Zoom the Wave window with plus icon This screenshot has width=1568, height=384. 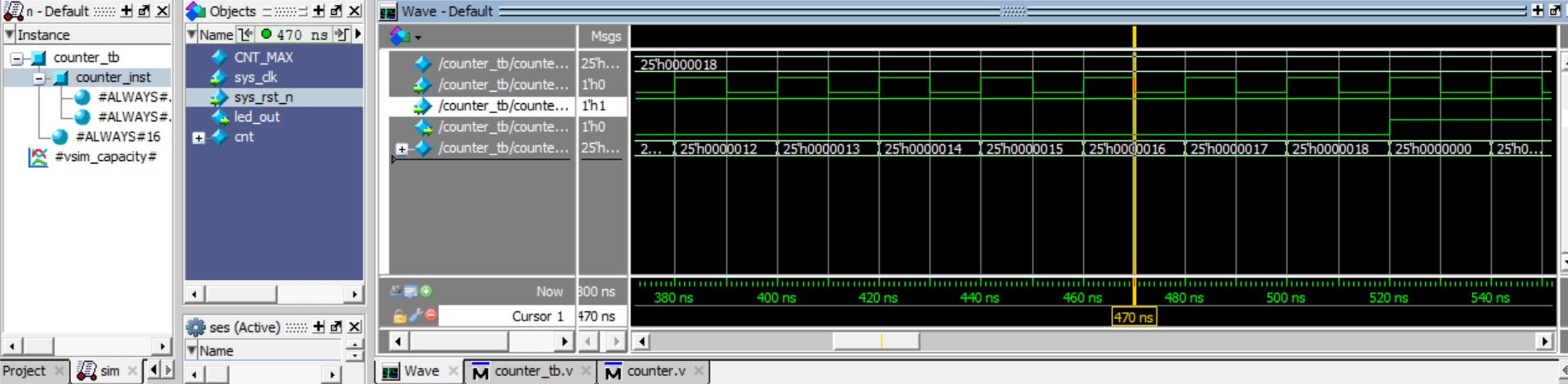coord(1537,11)
